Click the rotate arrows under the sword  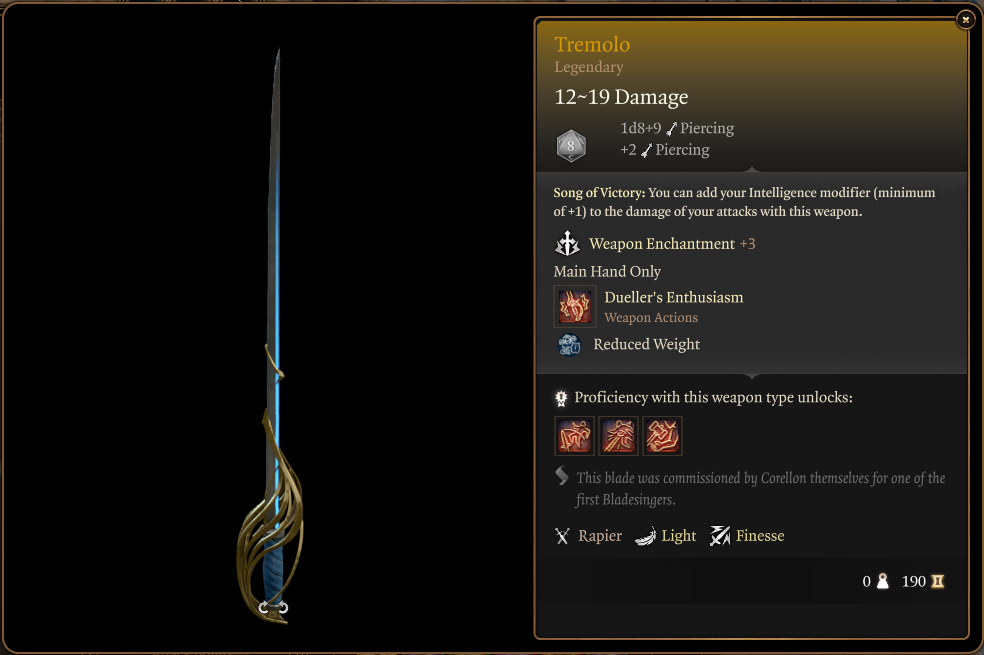coord(273,607)
